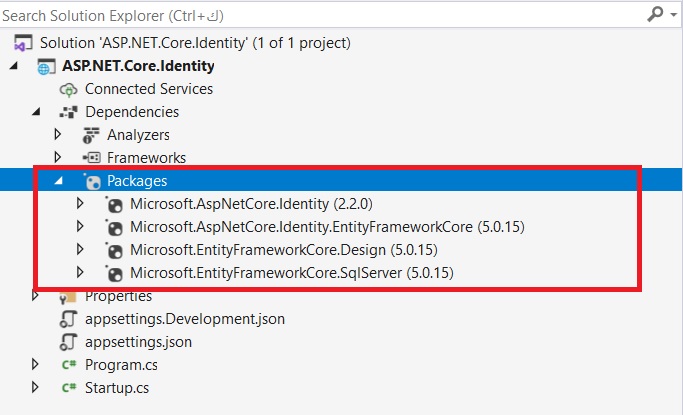Image resolution: width=683 pixels, height=415 pixels.
Task: Select Microsoft.EntityFrameworkCore.Design (5.0.15)
Action: pos(284,250)
